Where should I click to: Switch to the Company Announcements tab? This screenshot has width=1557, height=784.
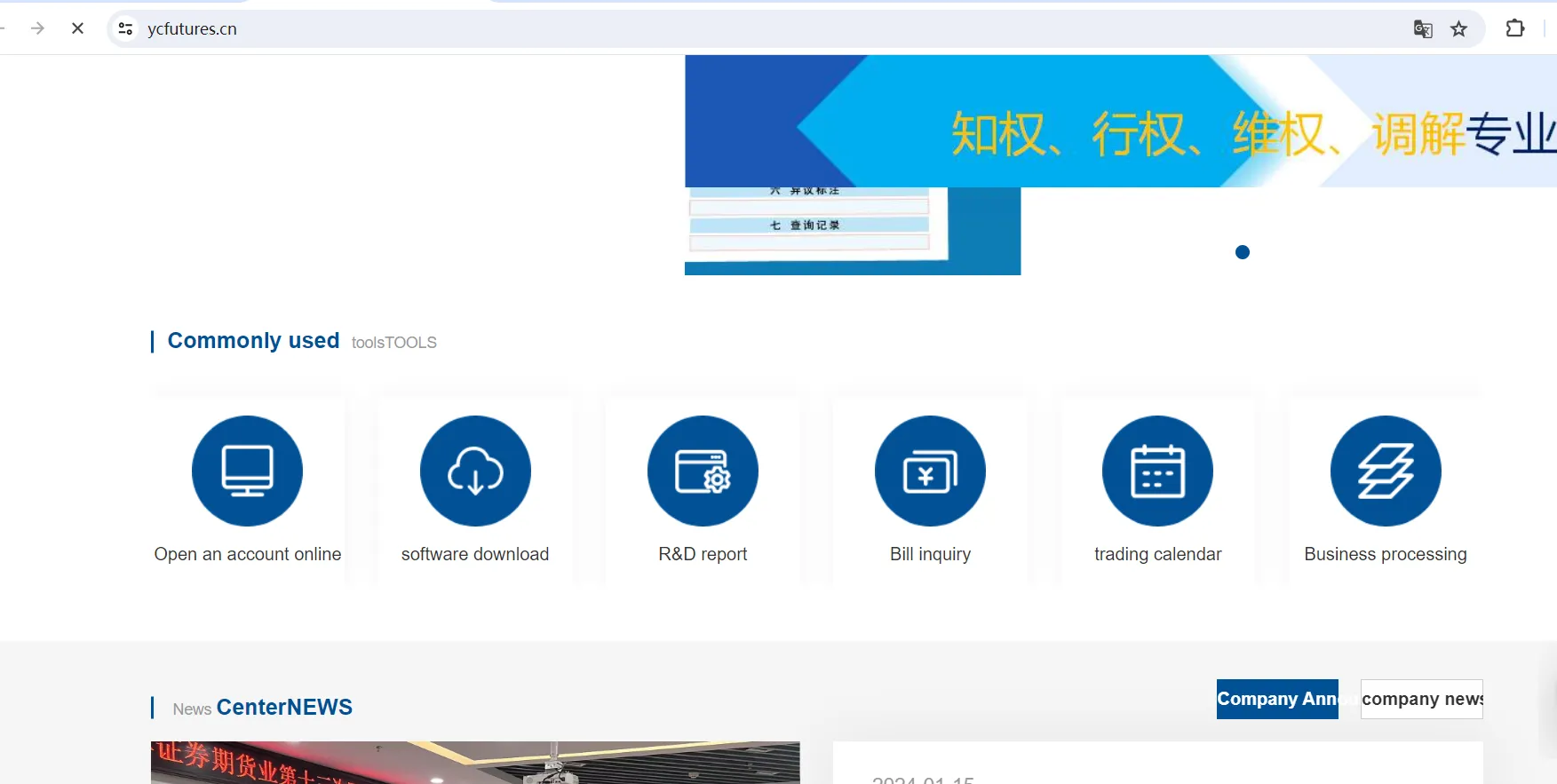point(1277,699)
